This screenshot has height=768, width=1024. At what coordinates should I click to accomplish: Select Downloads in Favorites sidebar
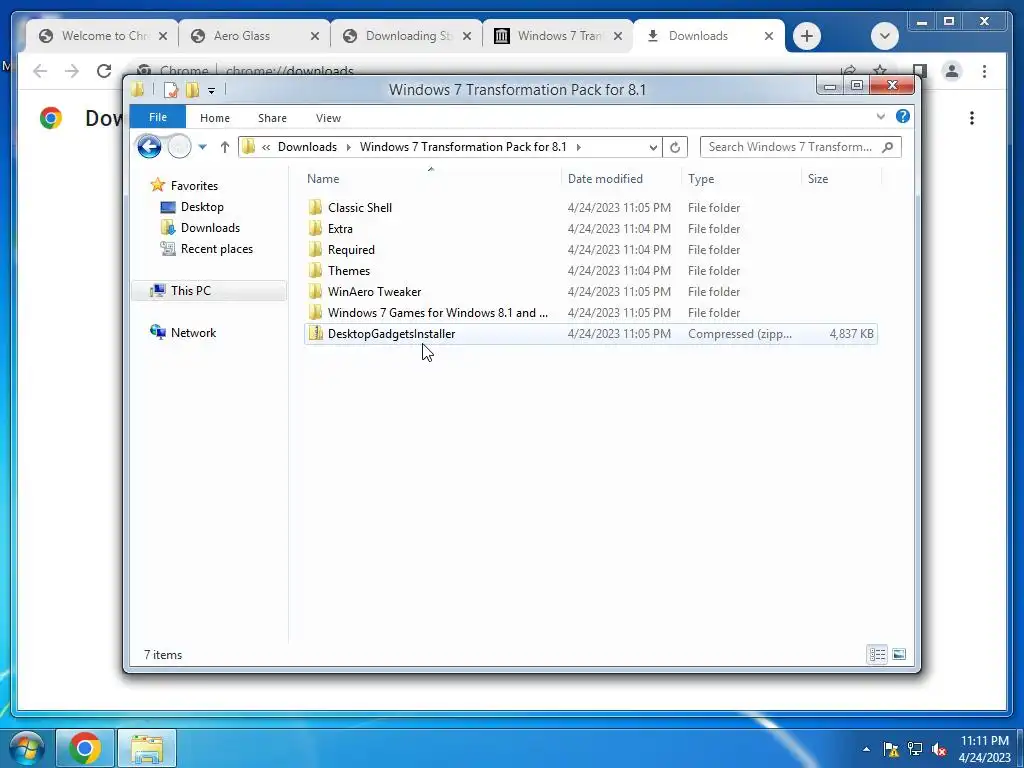click(210, 227)
